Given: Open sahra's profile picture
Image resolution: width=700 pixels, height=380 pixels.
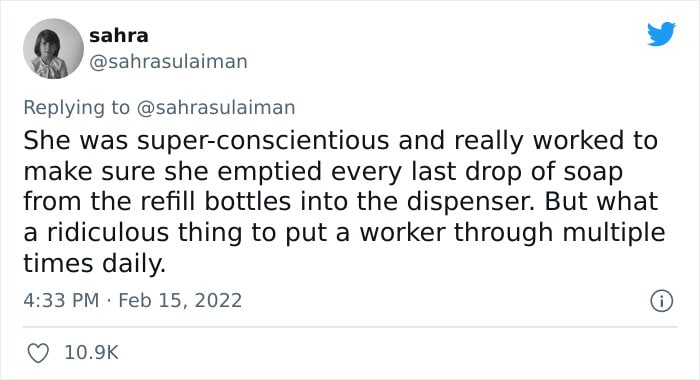Looking at the screenshot, I should (x=53, y=49).
